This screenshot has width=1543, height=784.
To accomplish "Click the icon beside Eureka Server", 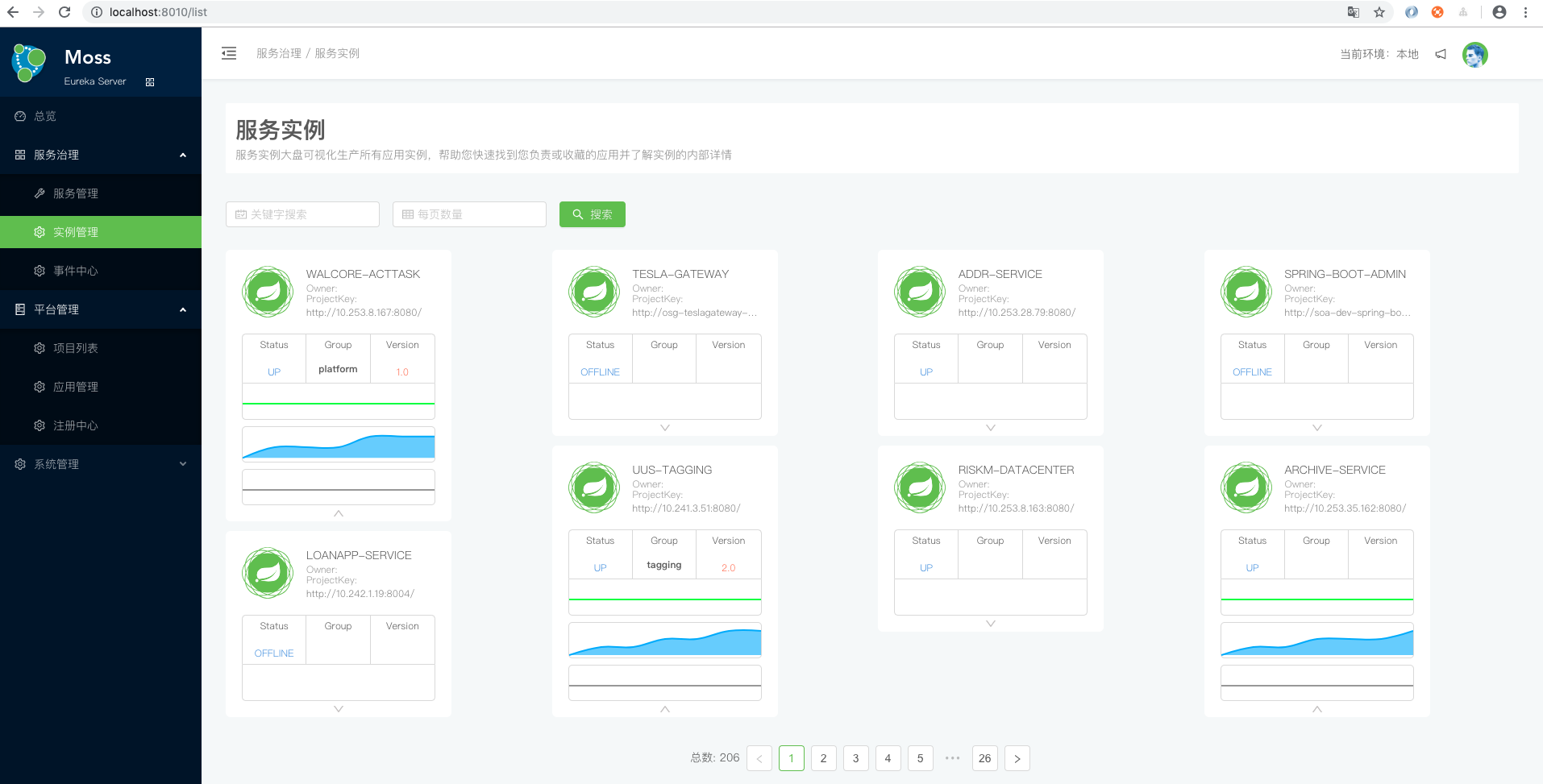I will coord(150,82).
